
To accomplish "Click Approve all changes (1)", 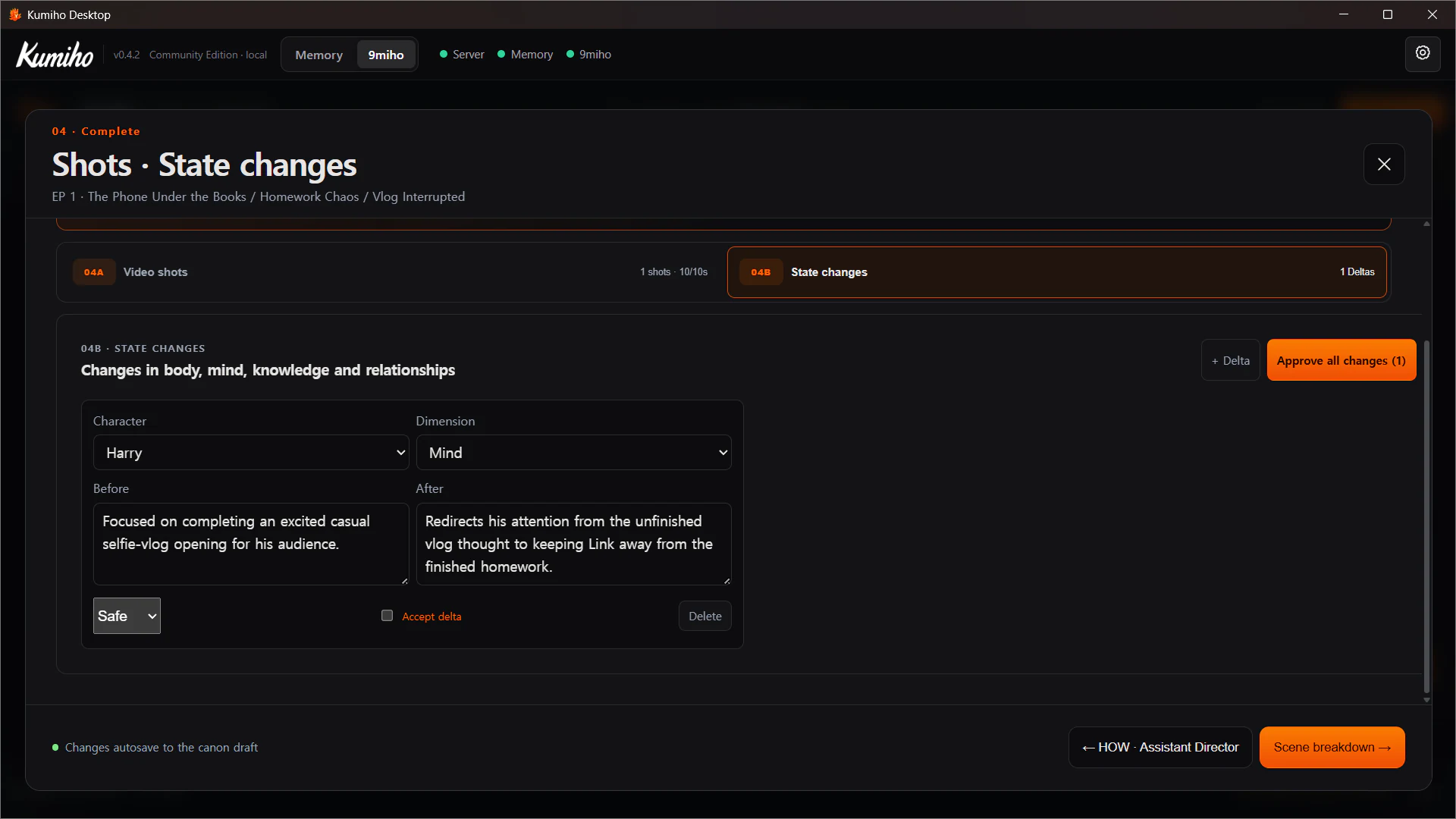I will click(x=1341, y=361).
